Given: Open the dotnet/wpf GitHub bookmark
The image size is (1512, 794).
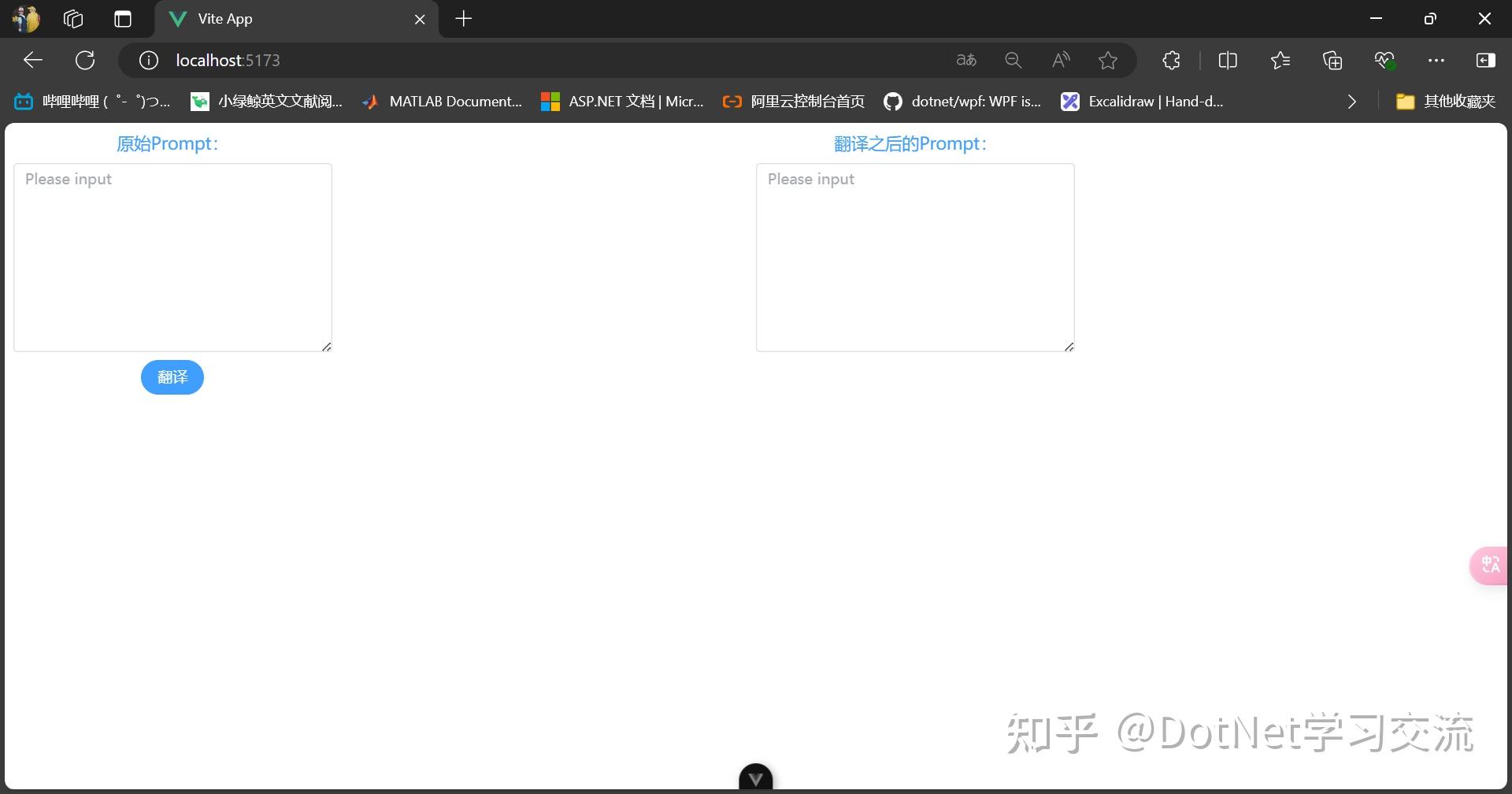Looking at the screenshot, I should [962, 101].
